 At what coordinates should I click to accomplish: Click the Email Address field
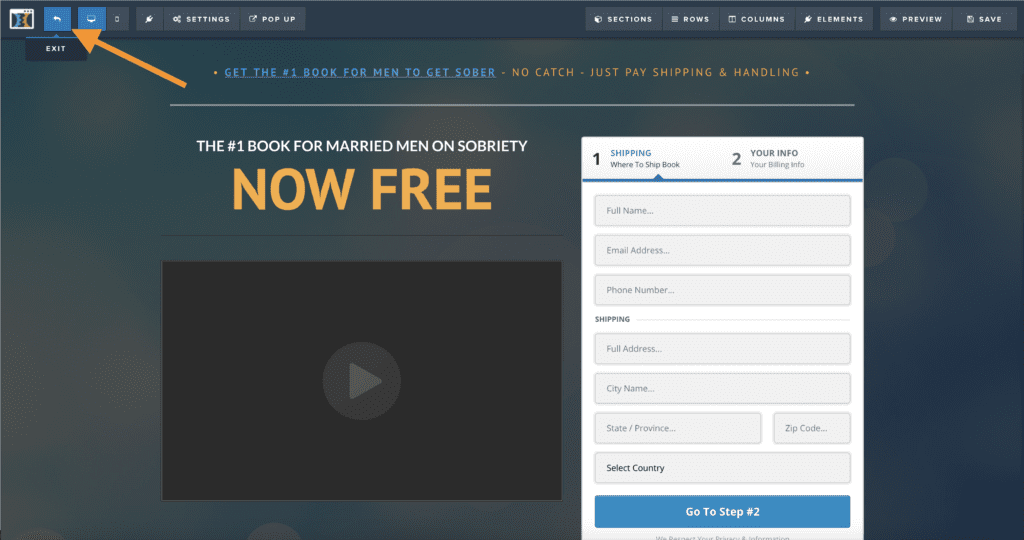pos(722,250)
